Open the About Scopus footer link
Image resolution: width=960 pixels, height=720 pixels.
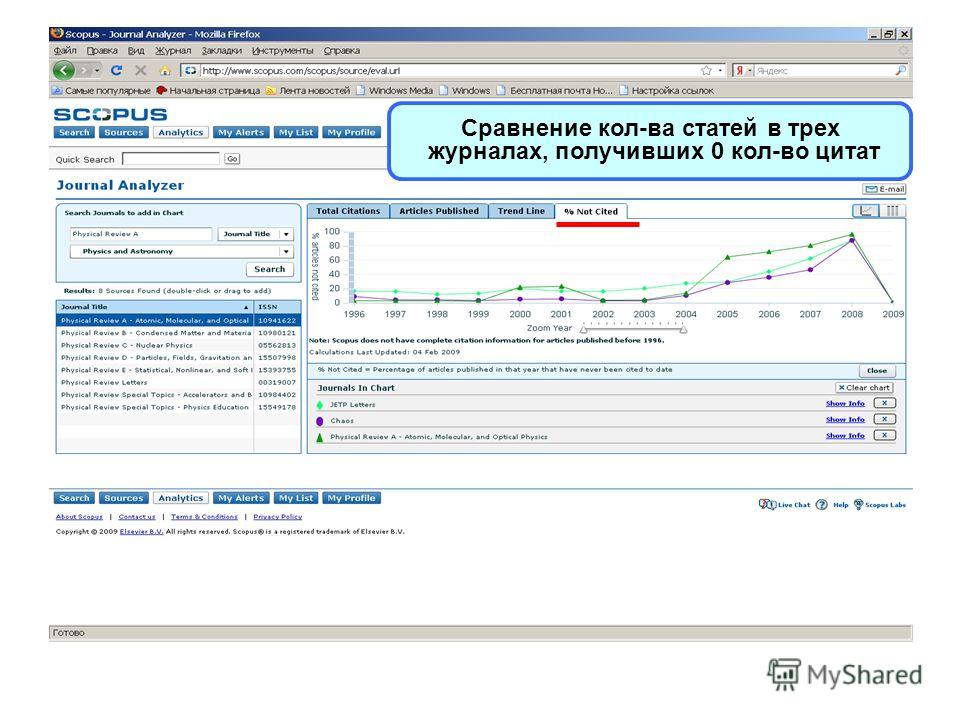pos(79,517)
